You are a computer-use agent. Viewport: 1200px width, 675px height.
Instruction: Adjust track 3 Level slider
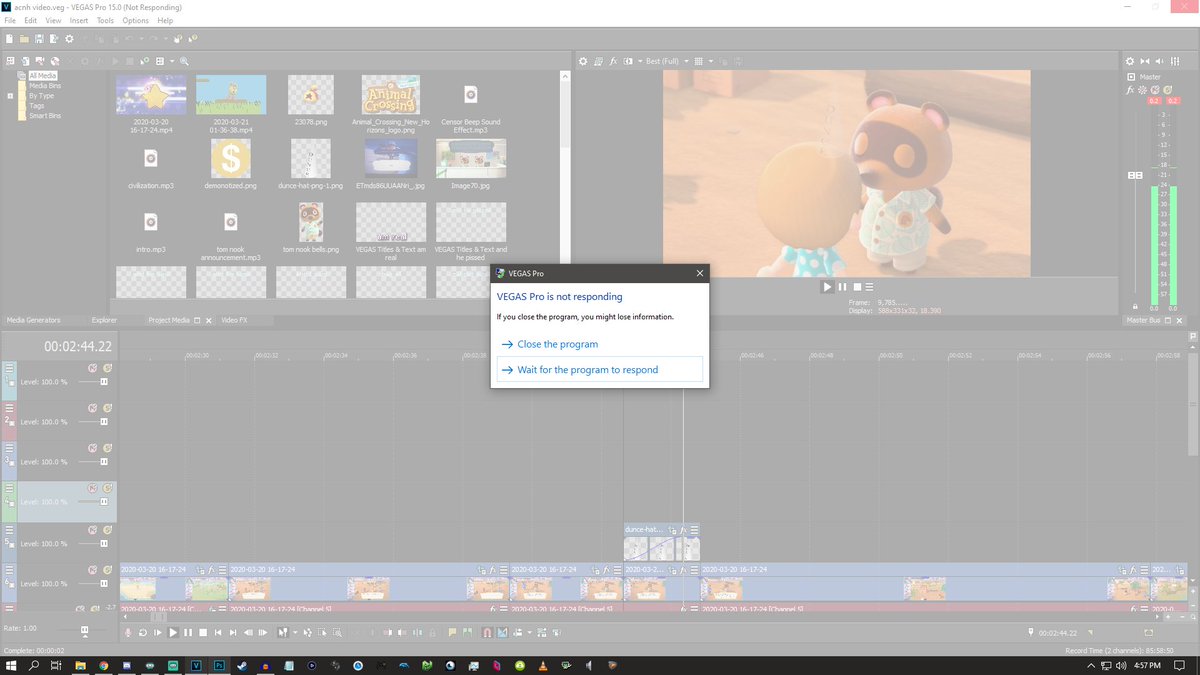pyautogui.click(x=104, y=462)
